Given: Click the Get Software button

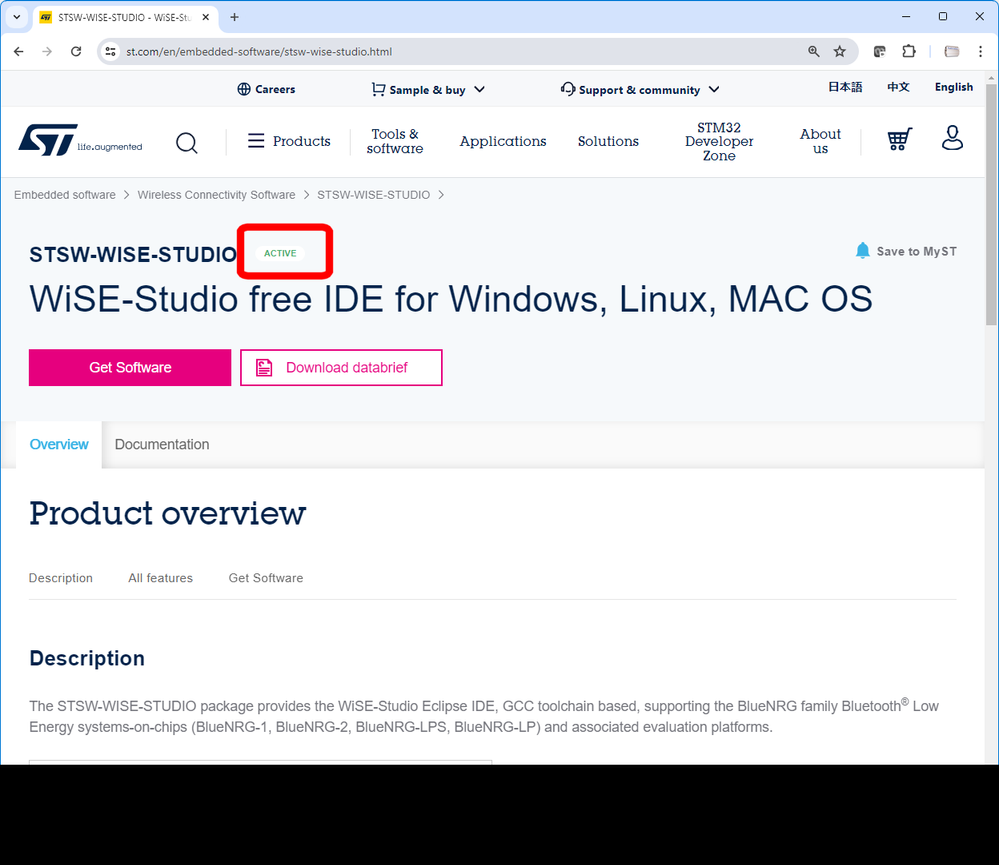Looking at the screenshot, I should [130, 368].
